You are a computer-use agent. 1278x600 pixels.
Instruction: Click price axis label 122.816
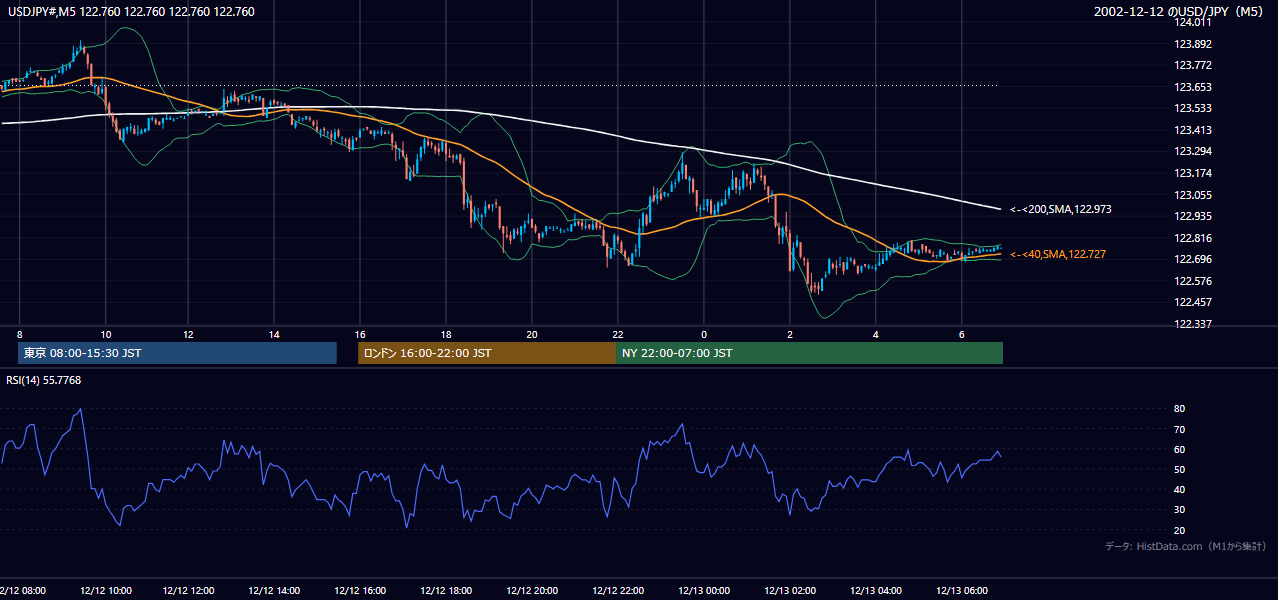pyautogui.click(x=1194, y=238)
